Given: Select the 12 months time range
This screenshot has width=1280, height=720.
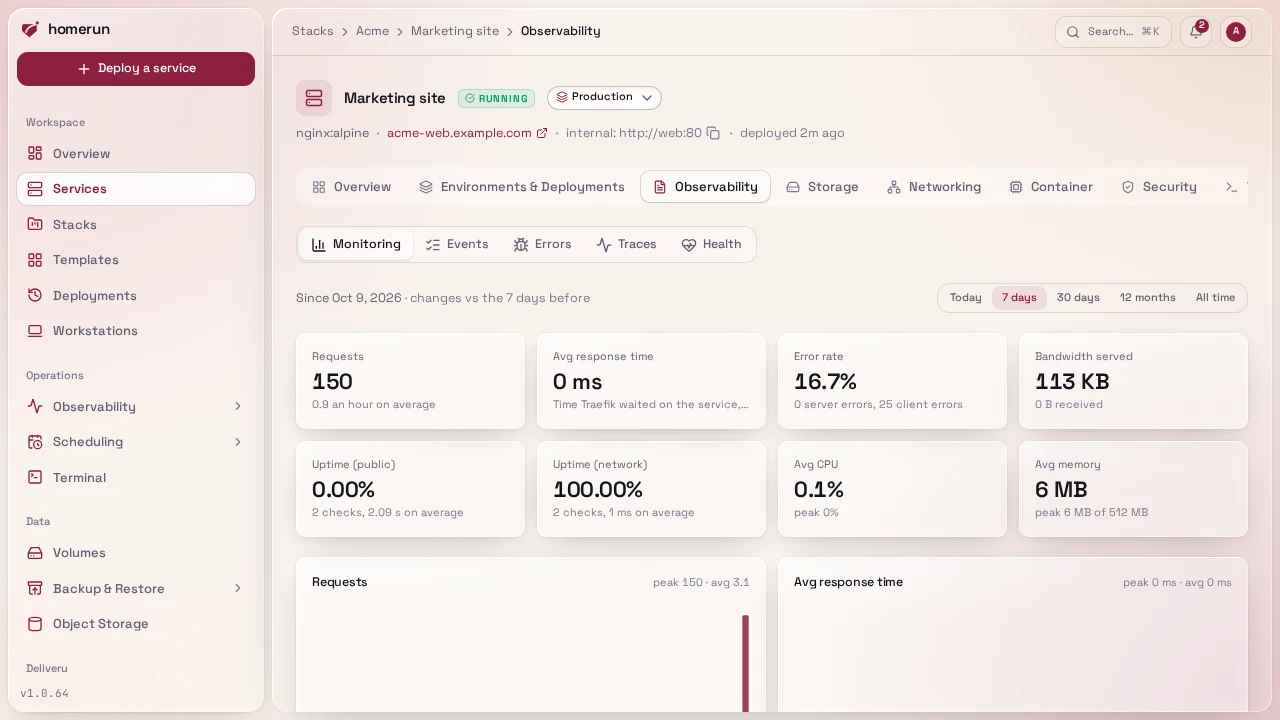Looking at the screenshot, I should pos(1147,298).
